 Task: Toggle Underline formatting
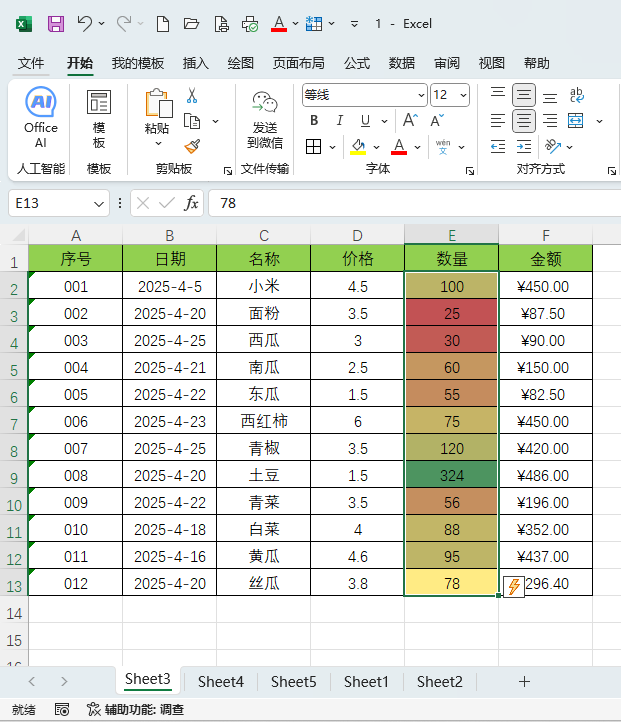366,121
